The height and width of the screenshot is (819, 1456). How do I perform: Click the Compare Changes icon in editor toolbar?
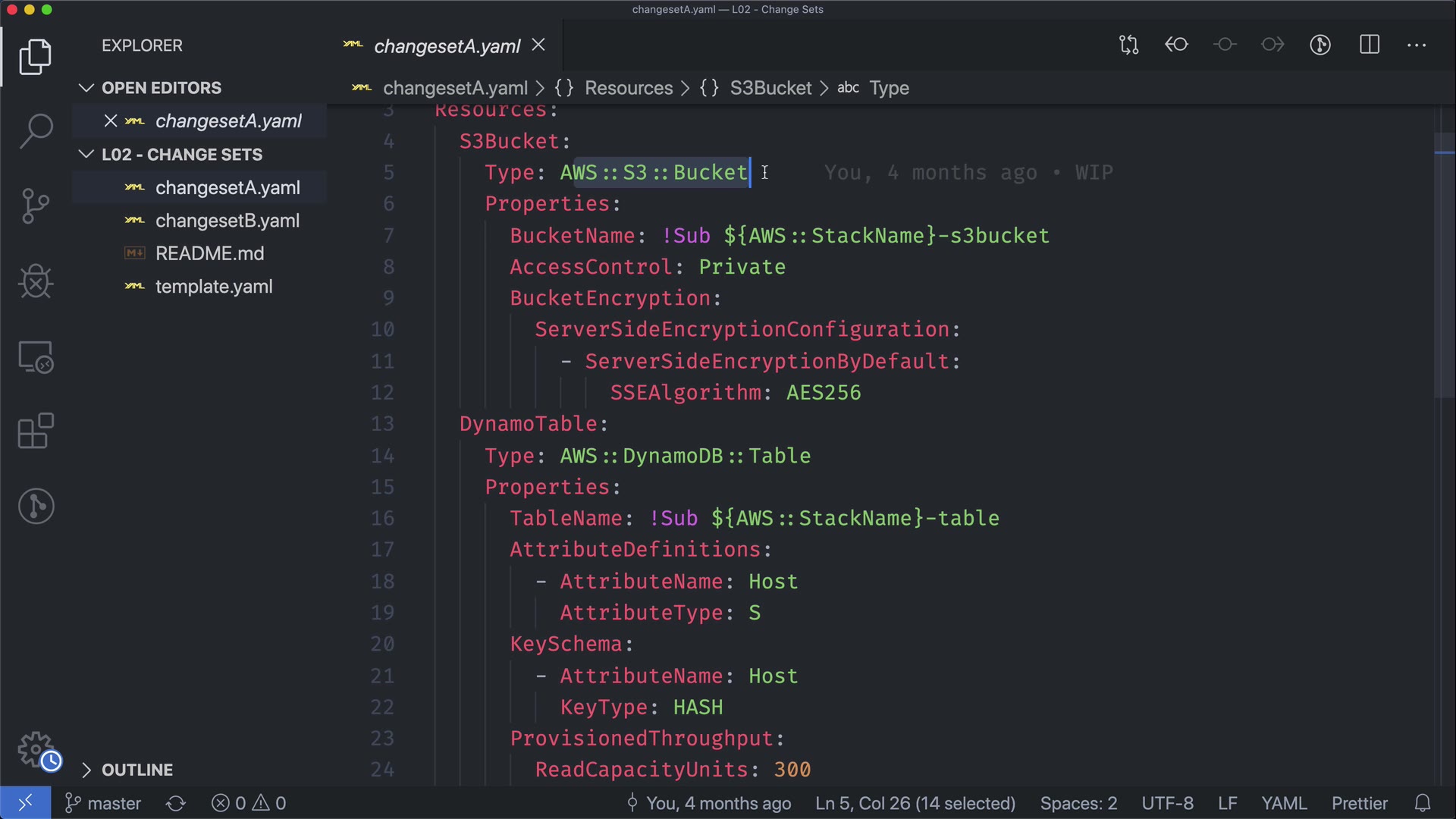1128,45
